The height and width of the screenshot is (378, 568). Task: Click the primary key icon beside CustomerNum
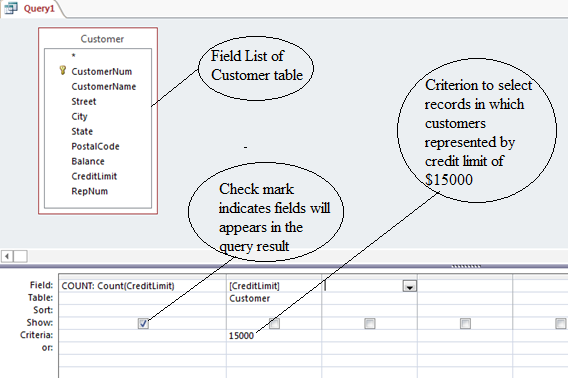(63, 70)
